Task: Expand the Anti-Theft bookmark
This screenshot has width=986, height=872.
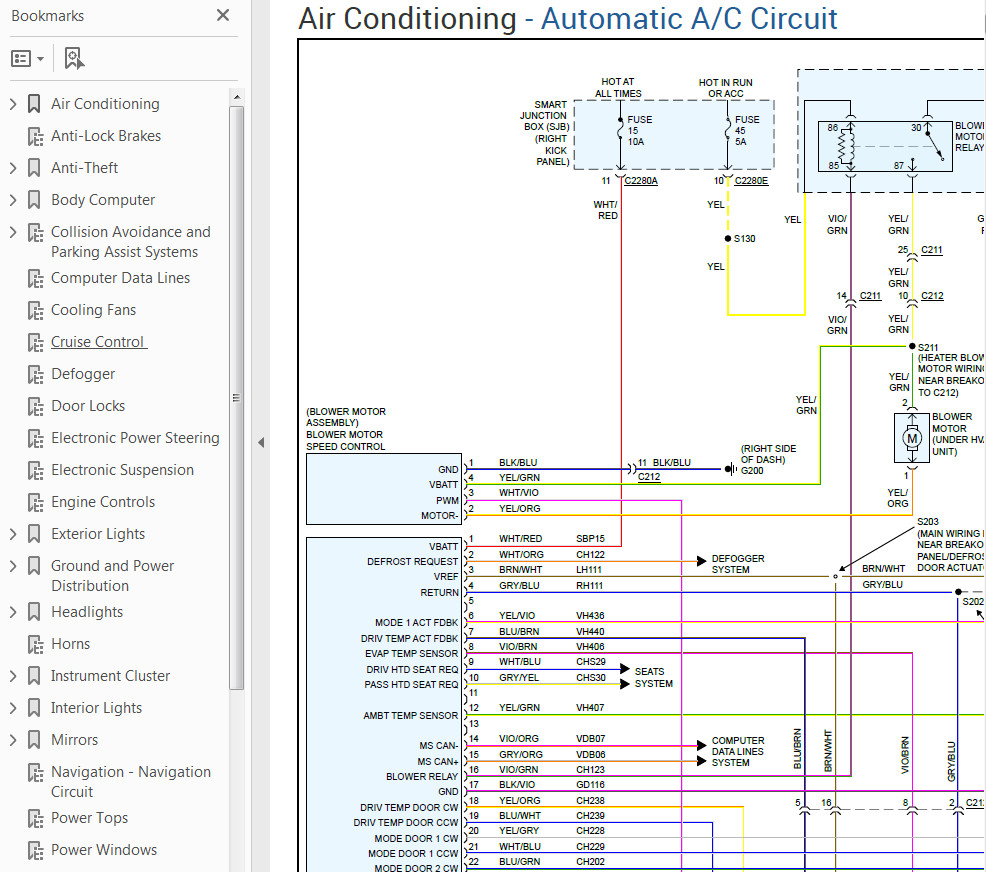Action: pyautogui.click(x=13, y=168)
